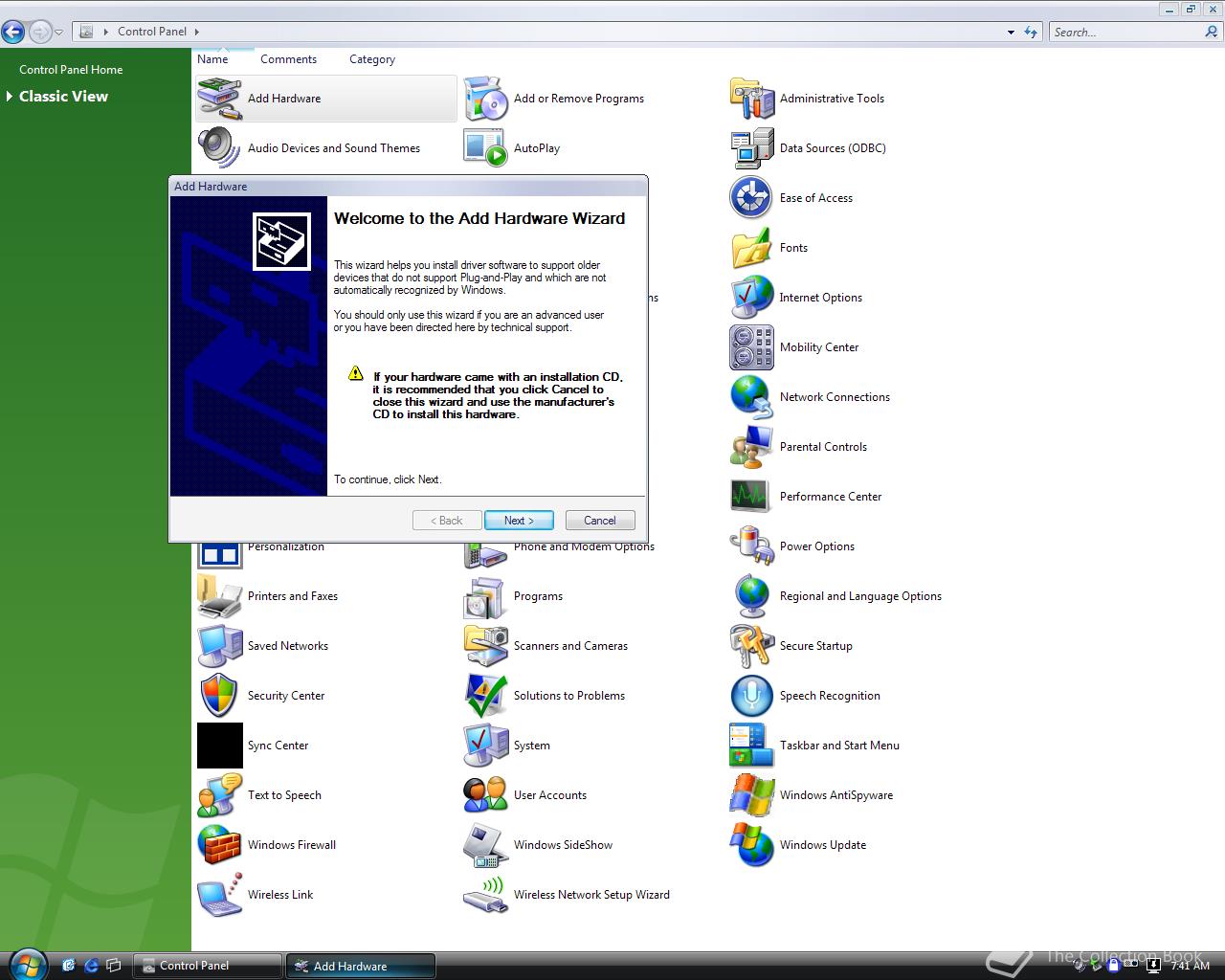The height and width of the screenshot is (980, 1225).
Task: Open the Sync Center label
Action: (278, 746)
